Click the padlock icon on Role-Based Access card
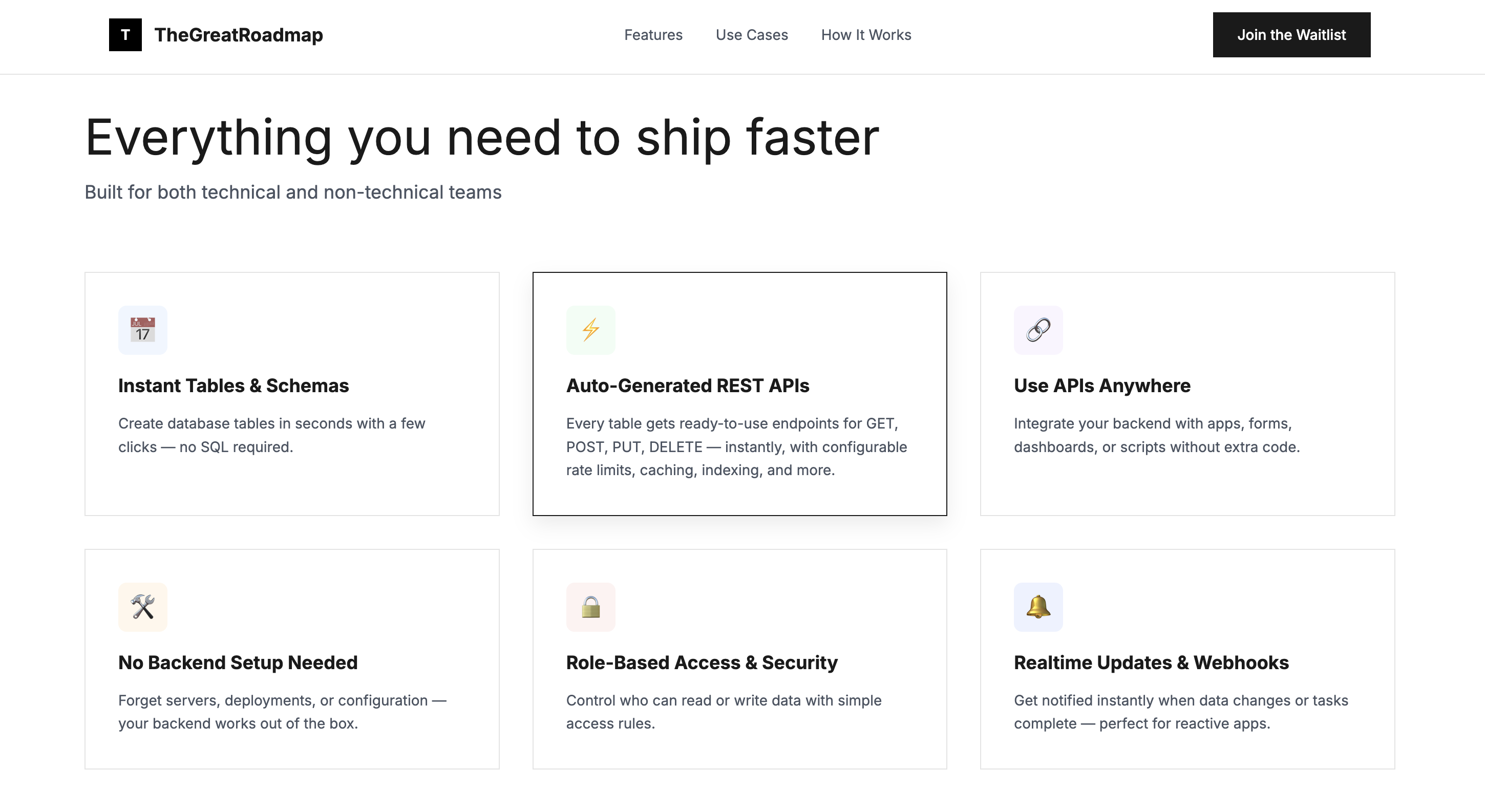Image resolution: width=1485 pixels, height=812 pixels. (x=590, y=606)
